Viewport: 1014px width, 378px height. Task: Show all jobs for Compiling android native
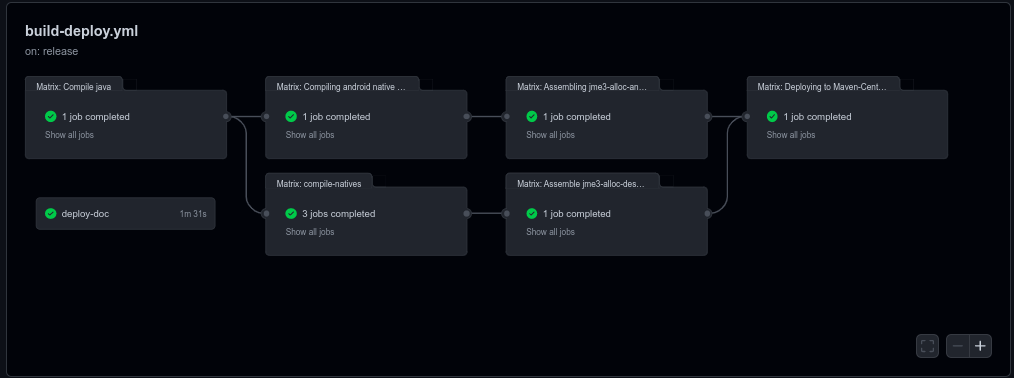pyautogui.click(x=310, y=135)
